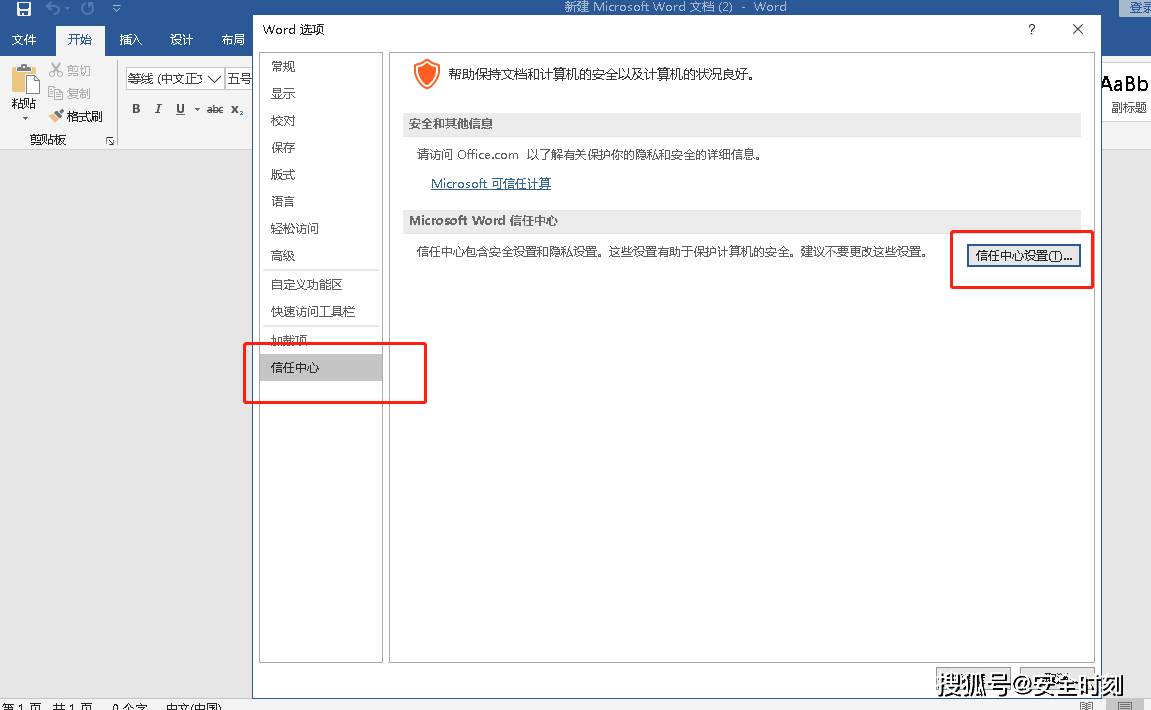Click the Save icon in the title bar
1151x710 pixels.
click(x=23, y=9)
